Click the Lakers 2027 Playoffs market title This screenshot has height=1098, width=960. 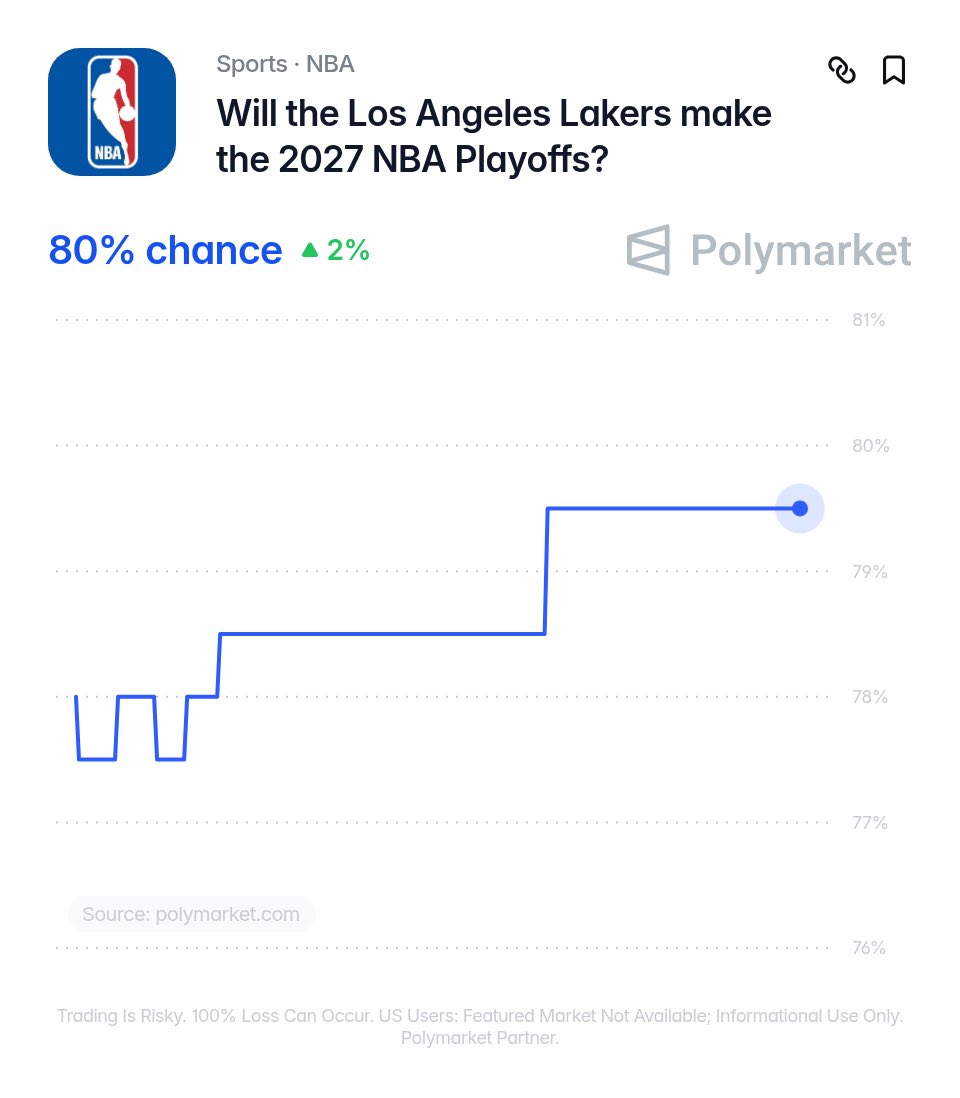point(494,136)
